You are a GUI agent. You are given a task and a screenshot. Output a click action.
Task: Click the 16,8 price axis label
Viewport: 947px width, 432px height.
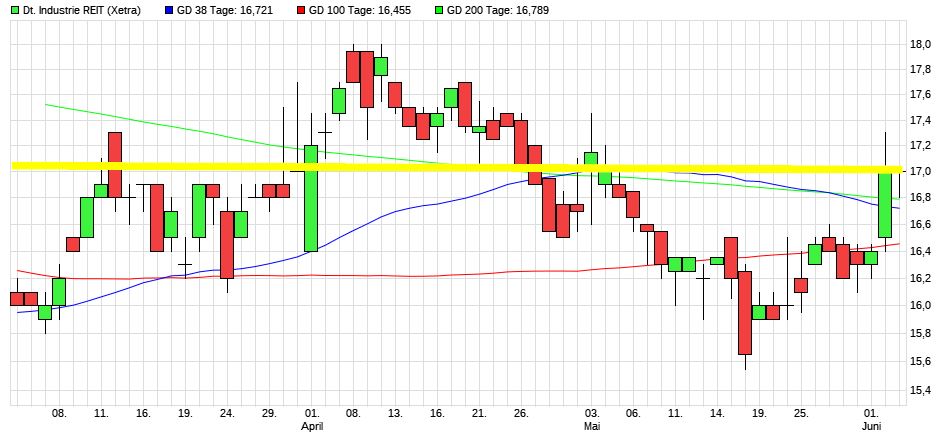click(x=920, y=198)
